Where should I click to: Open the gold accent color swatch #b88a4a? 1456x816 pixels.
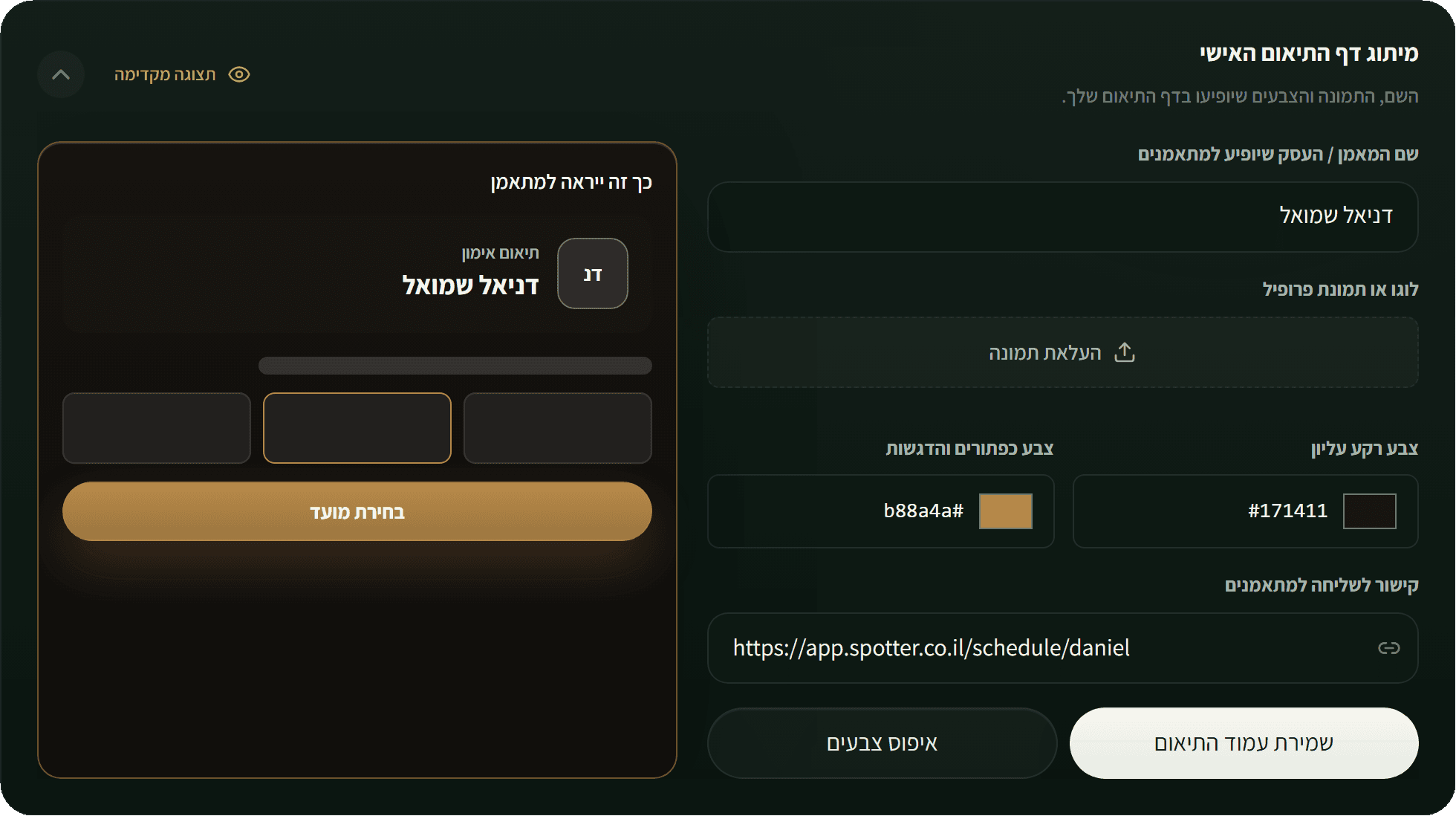(1005, 511)
